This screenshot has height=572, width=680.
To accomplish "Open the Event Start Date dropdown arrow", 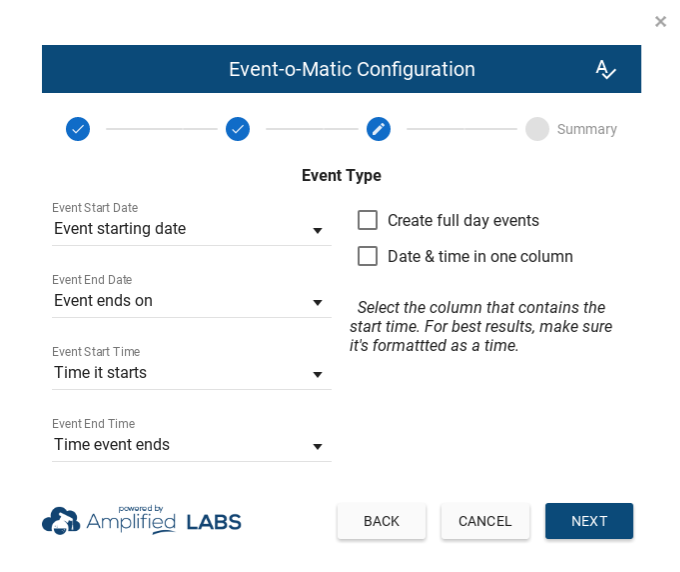I will click(x=317, y=230).
